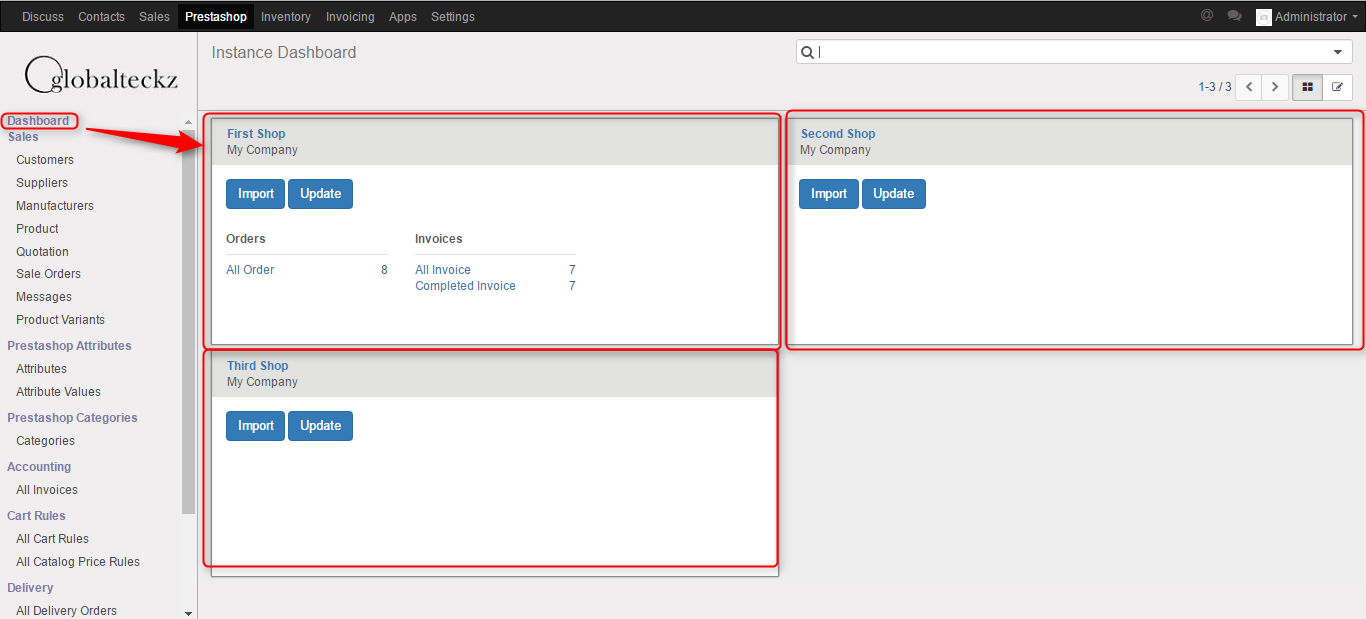
Task: Go to next page with right chevron
Action: click(1274, 87)
